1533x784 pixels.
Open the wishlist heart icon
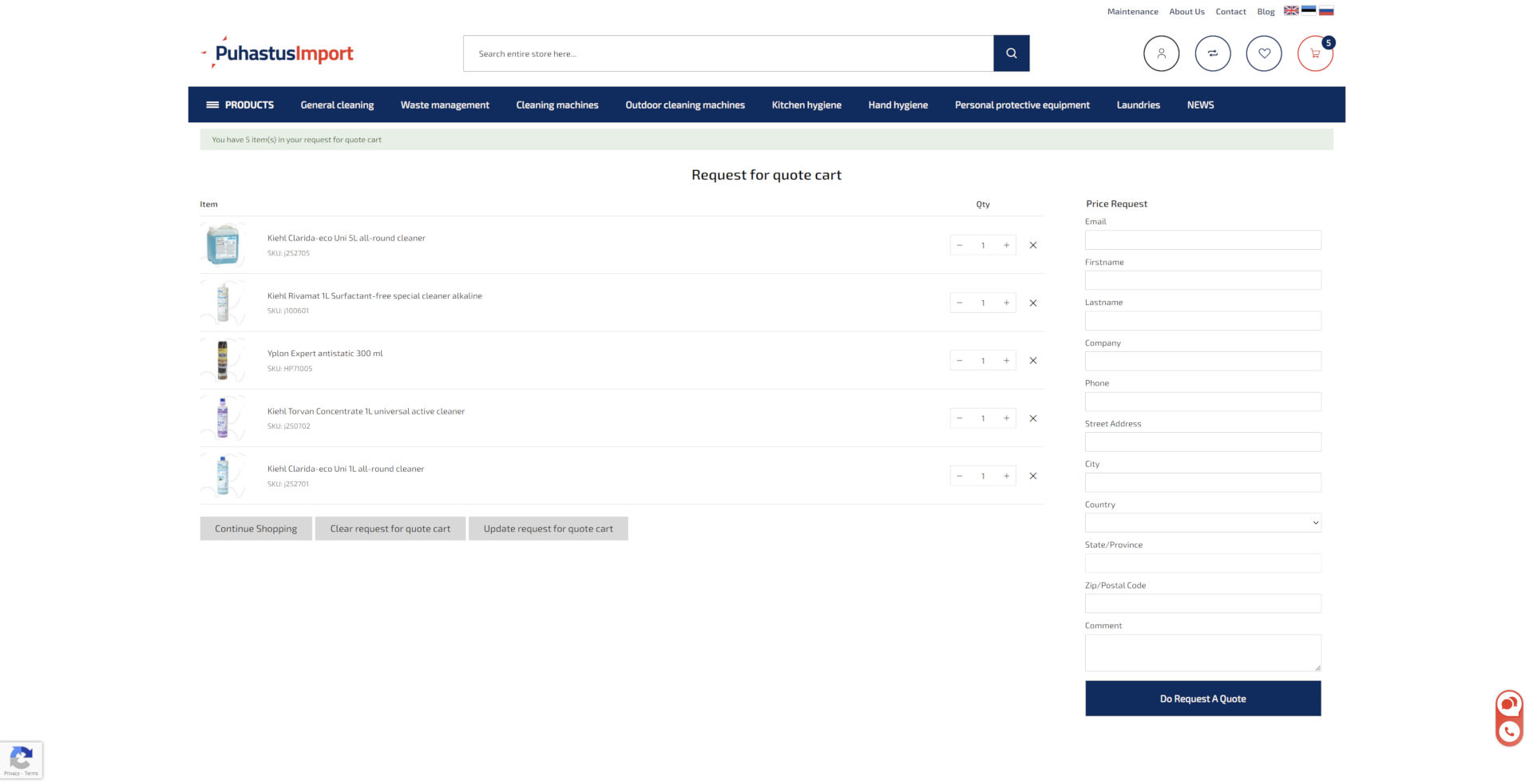[1263, 53]
